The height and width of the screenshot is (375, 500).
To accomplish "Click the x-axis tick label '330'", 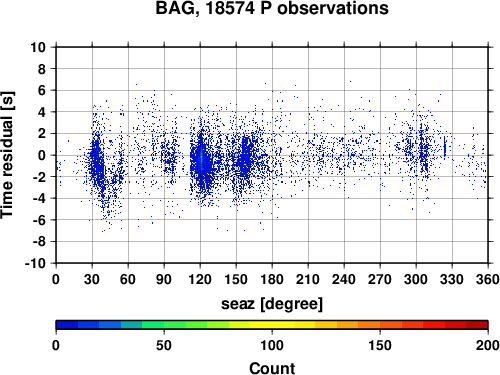I will [x=452, y=279].
